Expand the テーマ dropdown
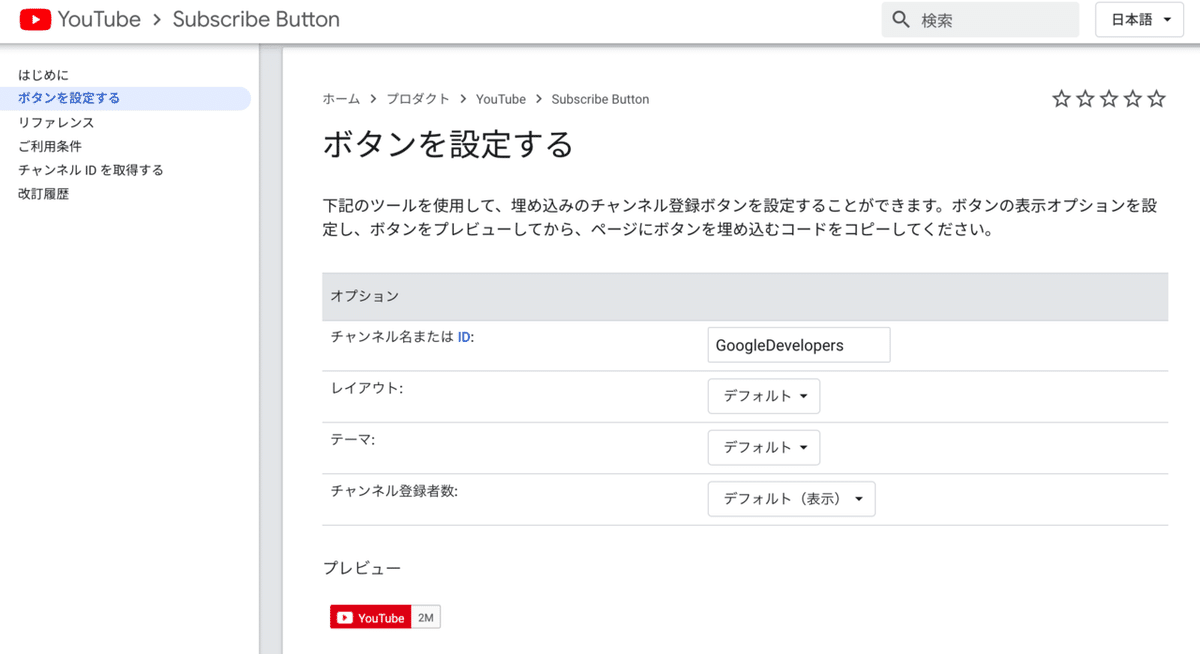Viewport: 1200px width, 654px height. click(x=764, y=447)
